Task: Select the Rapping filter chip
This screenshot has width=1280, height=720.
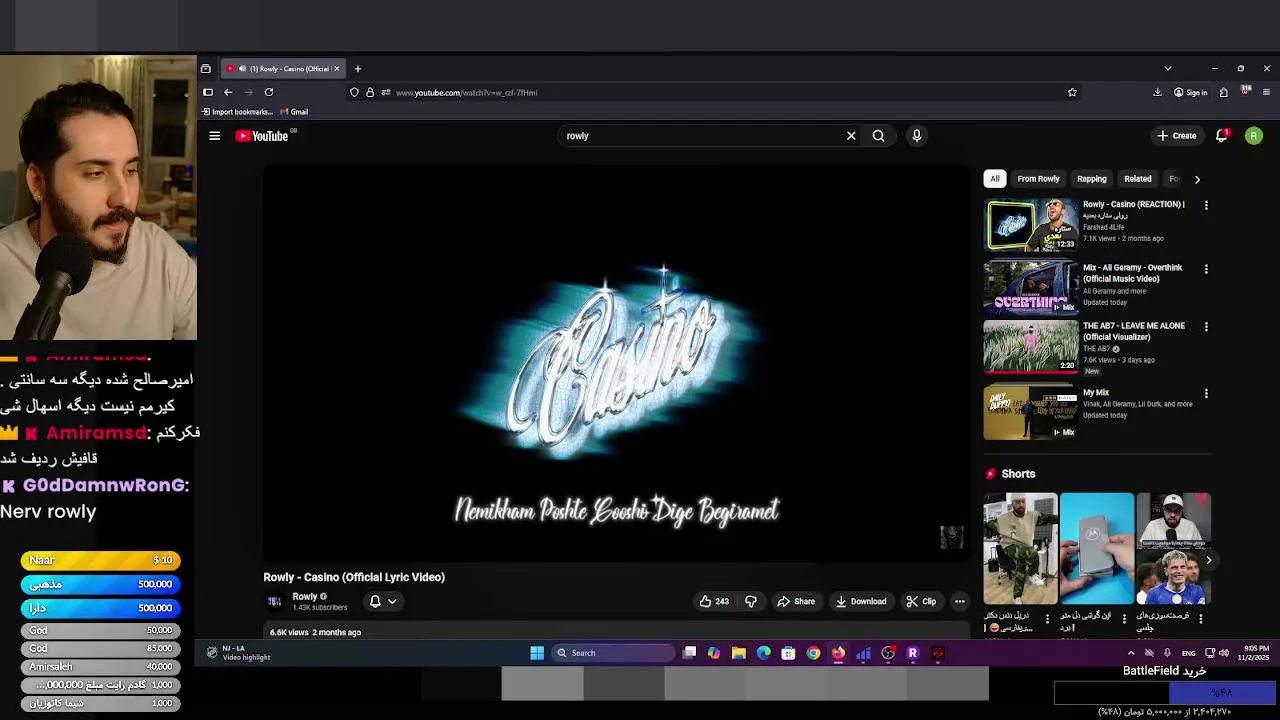Action: 1091,179
